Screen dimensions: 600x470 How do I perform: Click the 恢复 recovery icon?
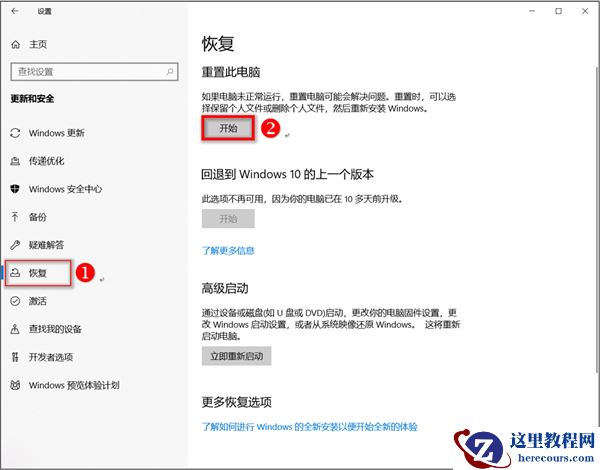pyautogui.click(x=15, y=273)
